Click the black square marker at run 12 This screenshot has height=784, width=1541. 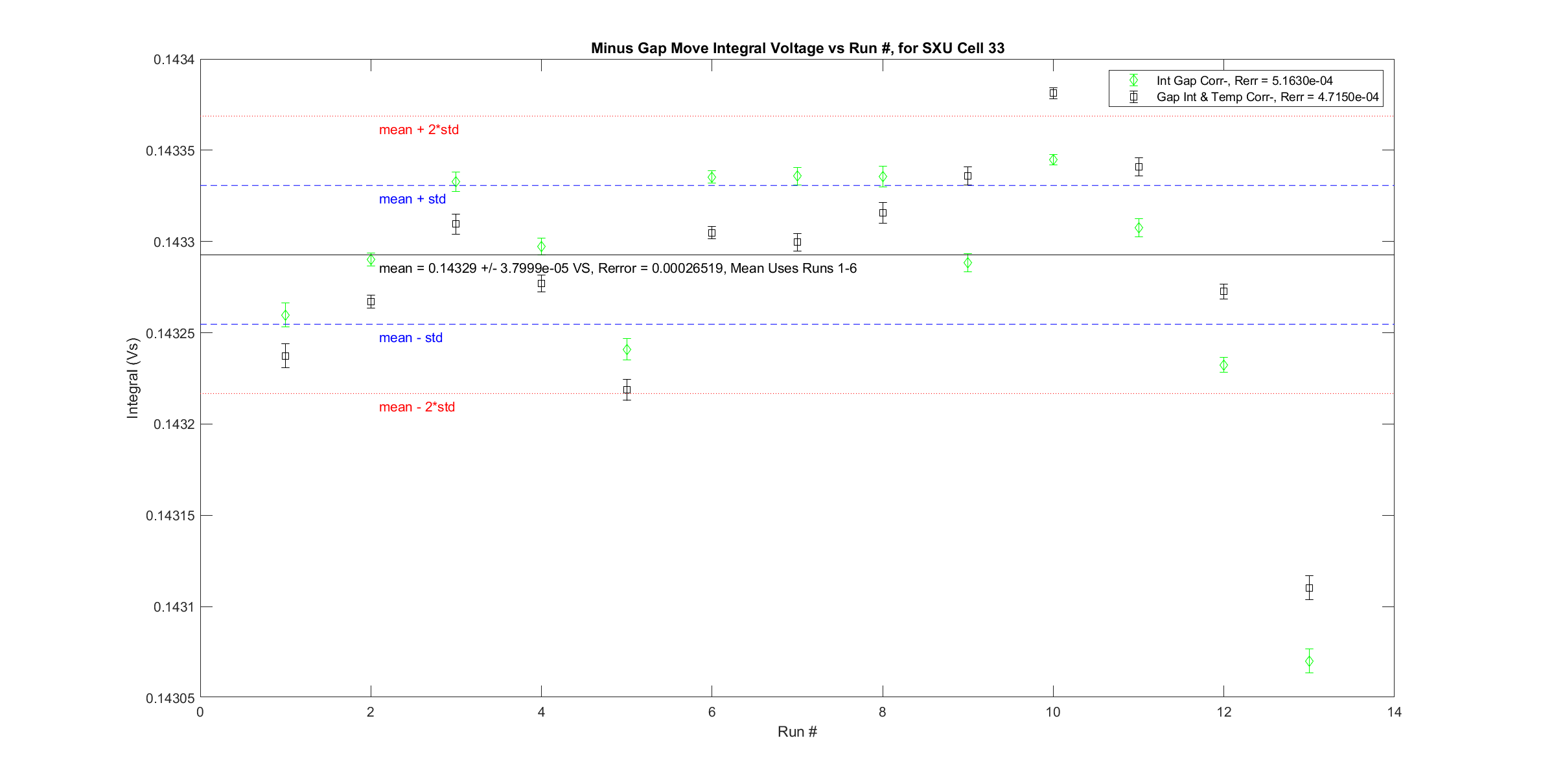pyautogui.click(x=1223, y=292)
